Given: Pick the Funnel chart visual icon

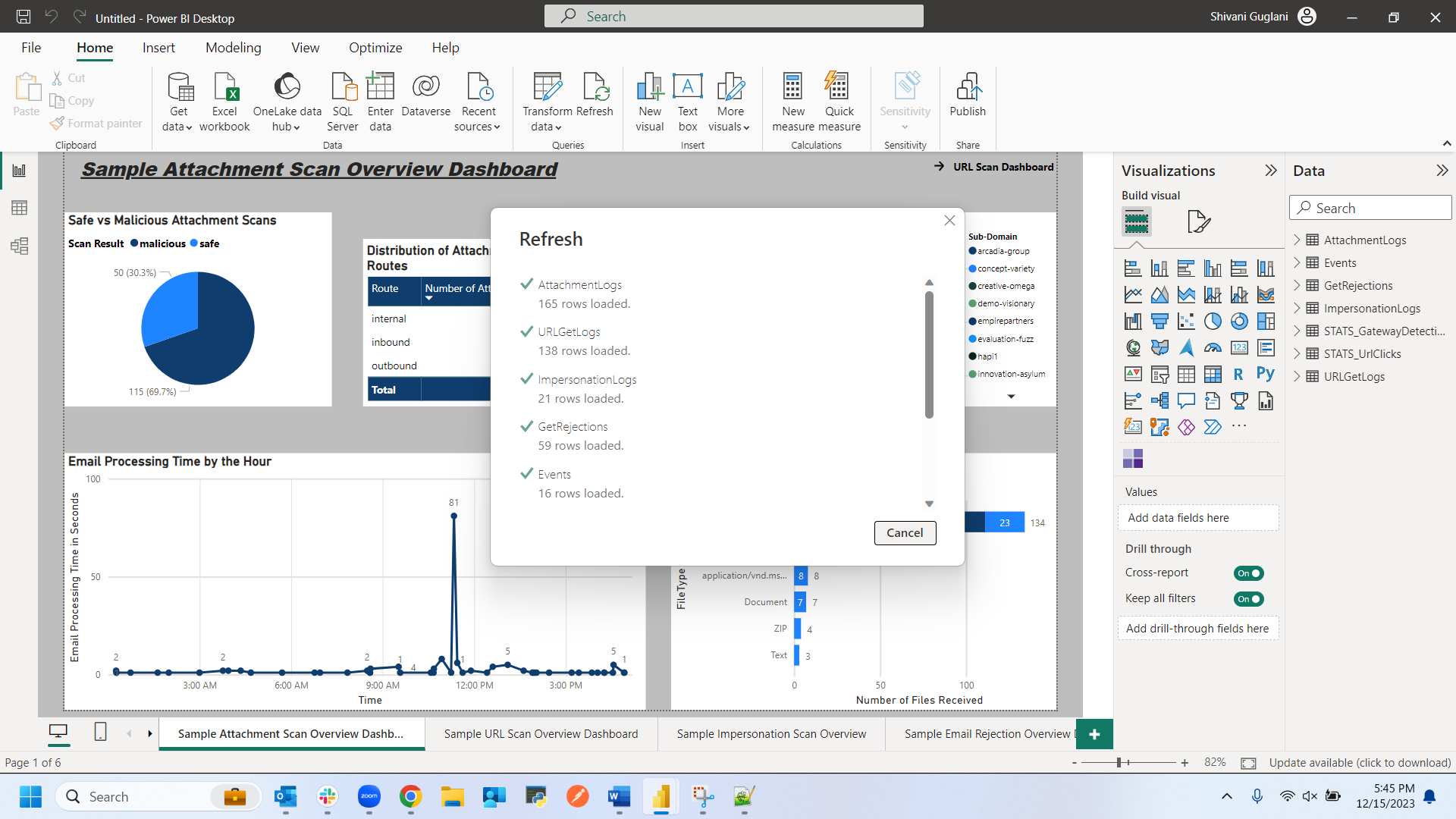Looking at the screenshot, I should pos(1159,322).
